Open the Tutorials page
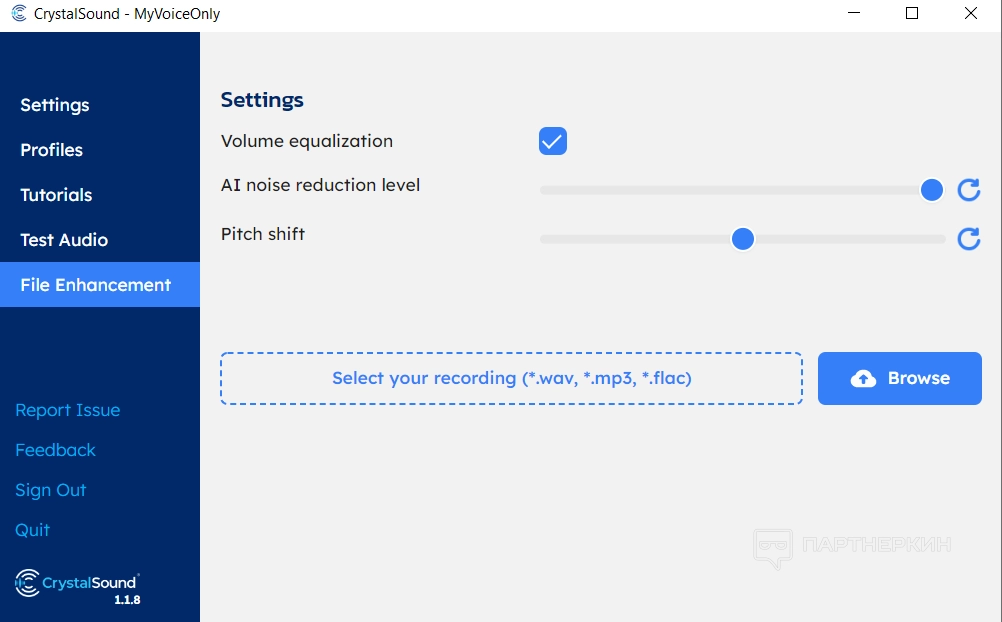The width and height of the screenshot is (1002, 622). [56, 195]
